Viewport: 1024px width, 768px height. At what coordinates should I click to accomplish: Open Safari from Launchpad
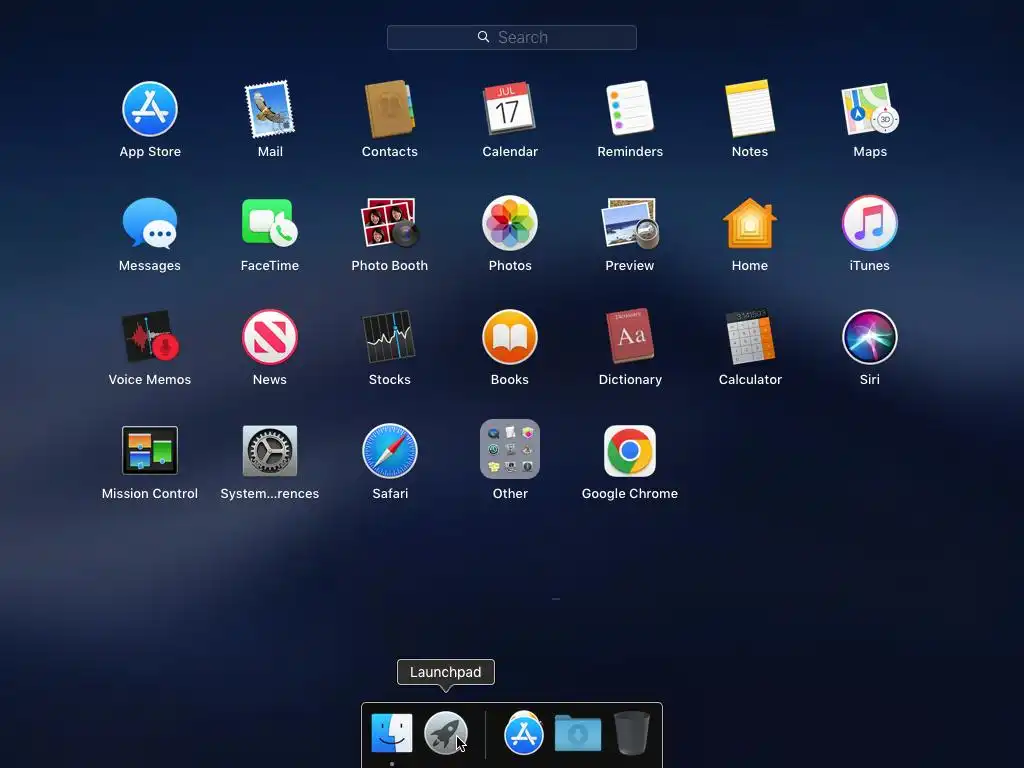(389, 451)
